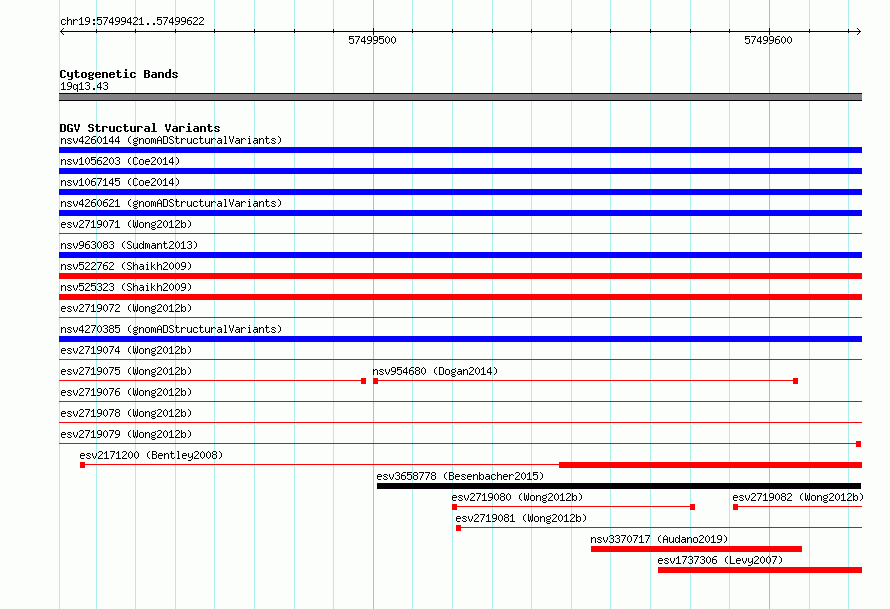This screenshot has width=890, height=609.
Task: Click esv2719074 (Wong2012b) label
Action: pyautogui.click(x=126, y=350)
